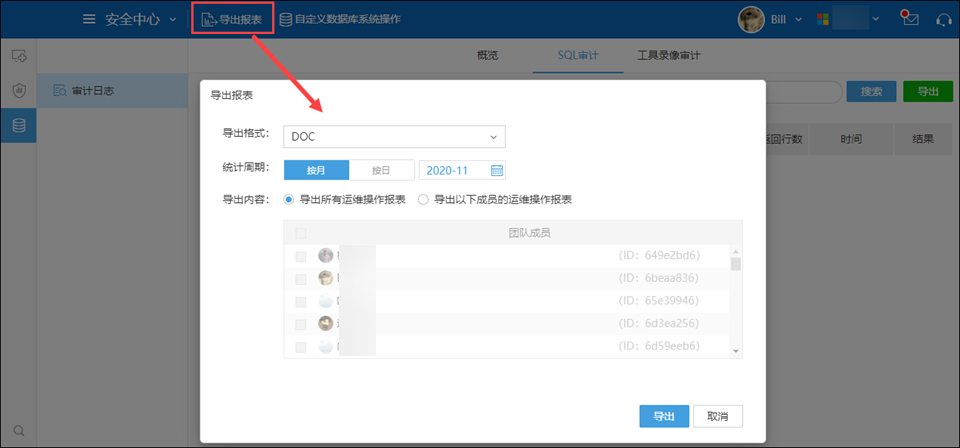Click the database icon beside 自定义数据库系统操作
960x448 pixels.
click(285, 20)
